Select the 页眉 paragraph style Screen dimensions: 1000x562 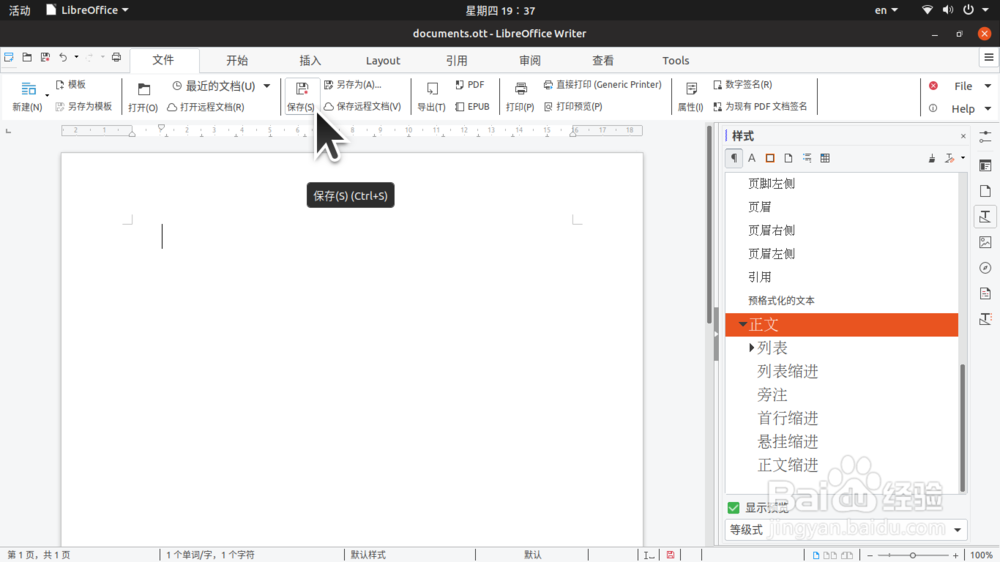(x=760, y=207)
